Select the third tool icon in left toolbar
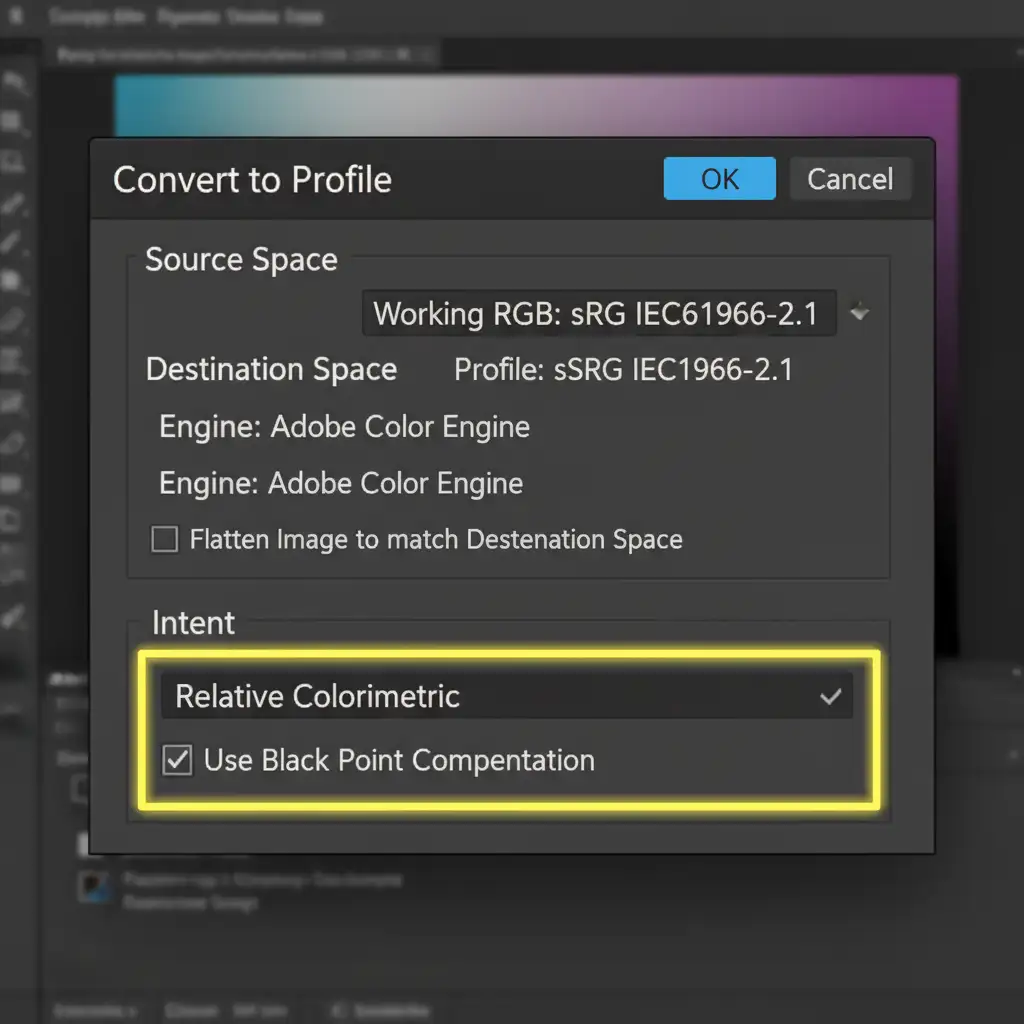 pos(14,160)
